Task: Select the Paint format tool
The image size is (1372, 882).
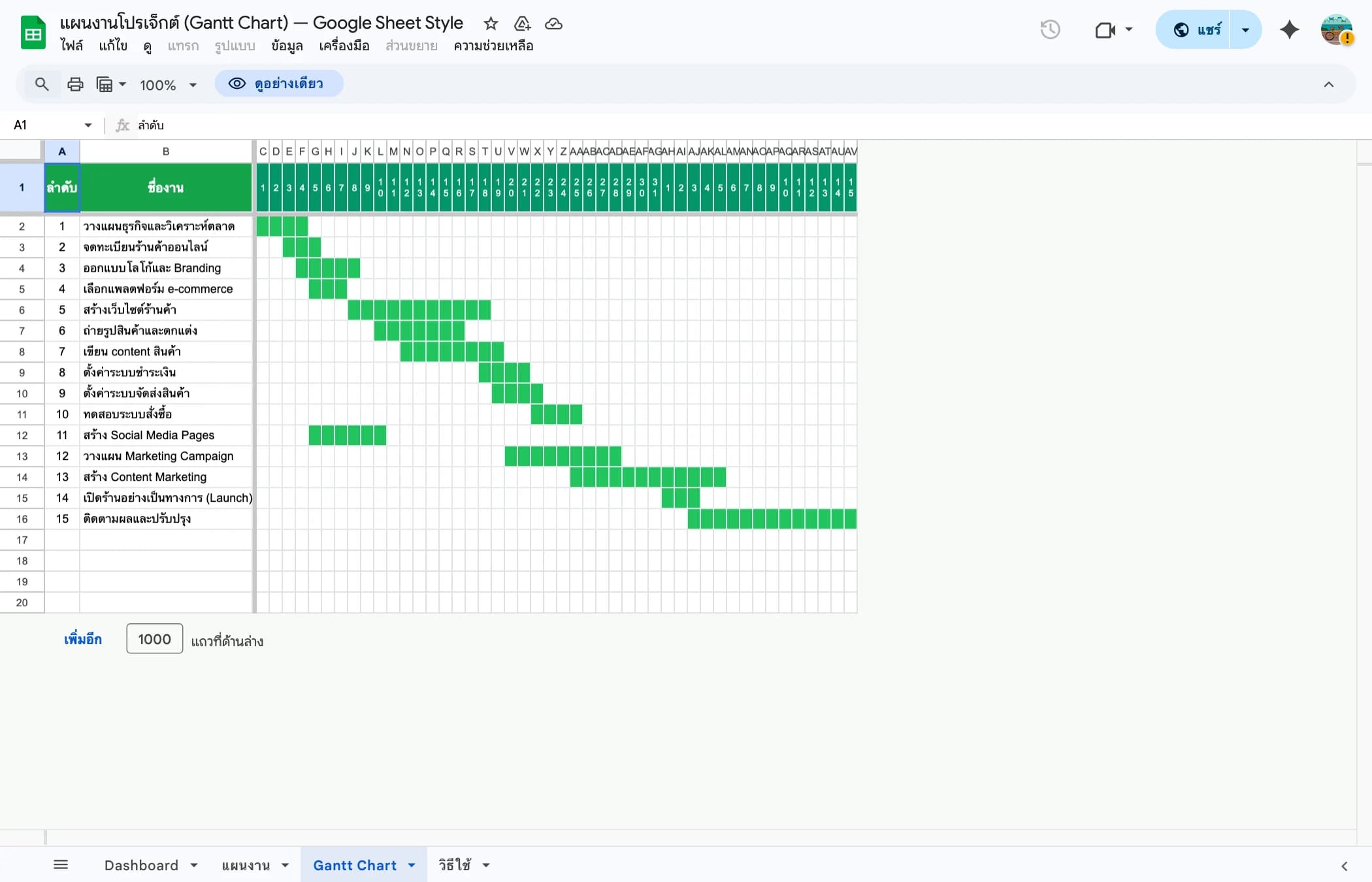Action: point(106,84)
